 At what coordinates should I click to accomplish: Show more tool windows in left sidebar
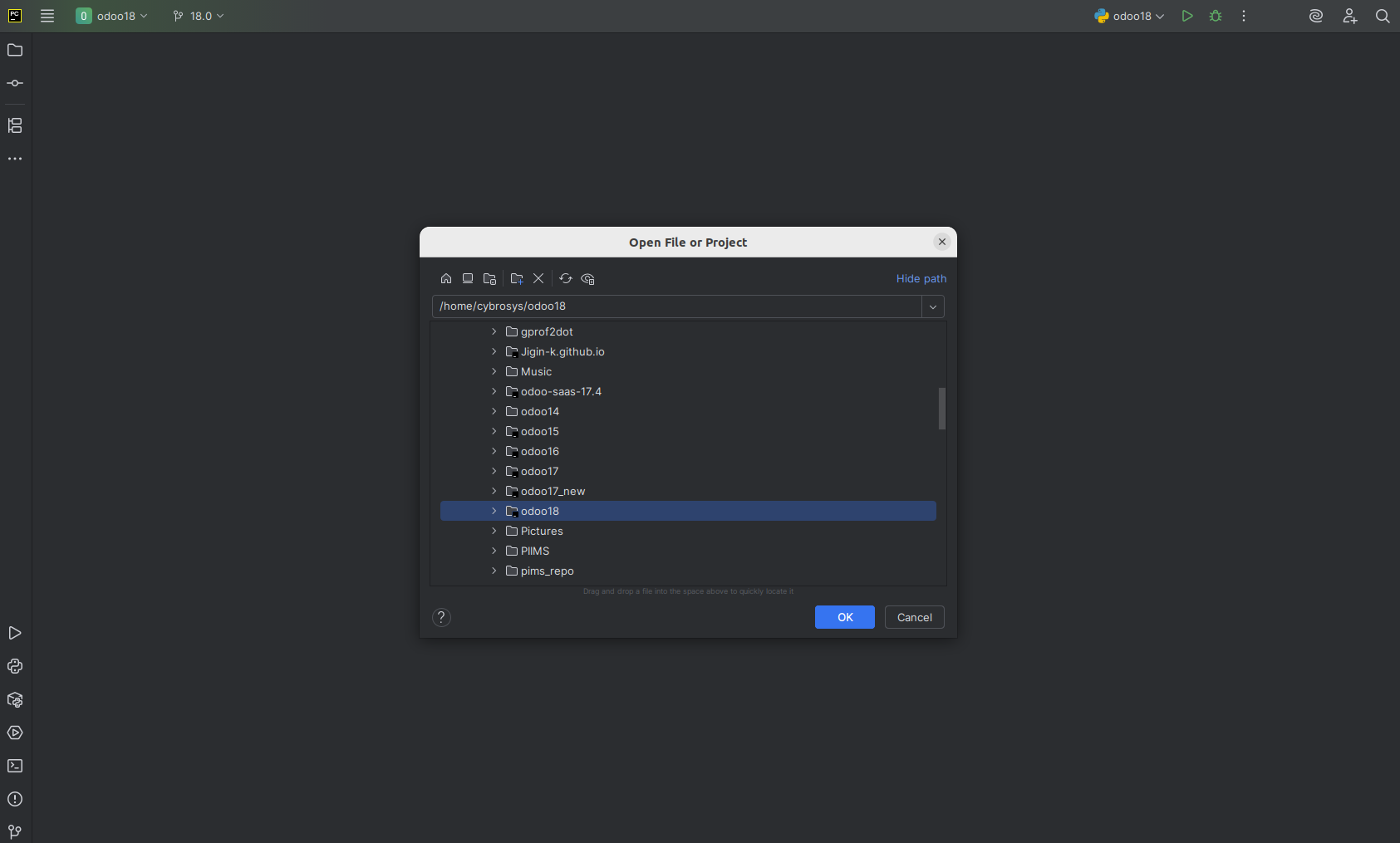pos(15,159)
